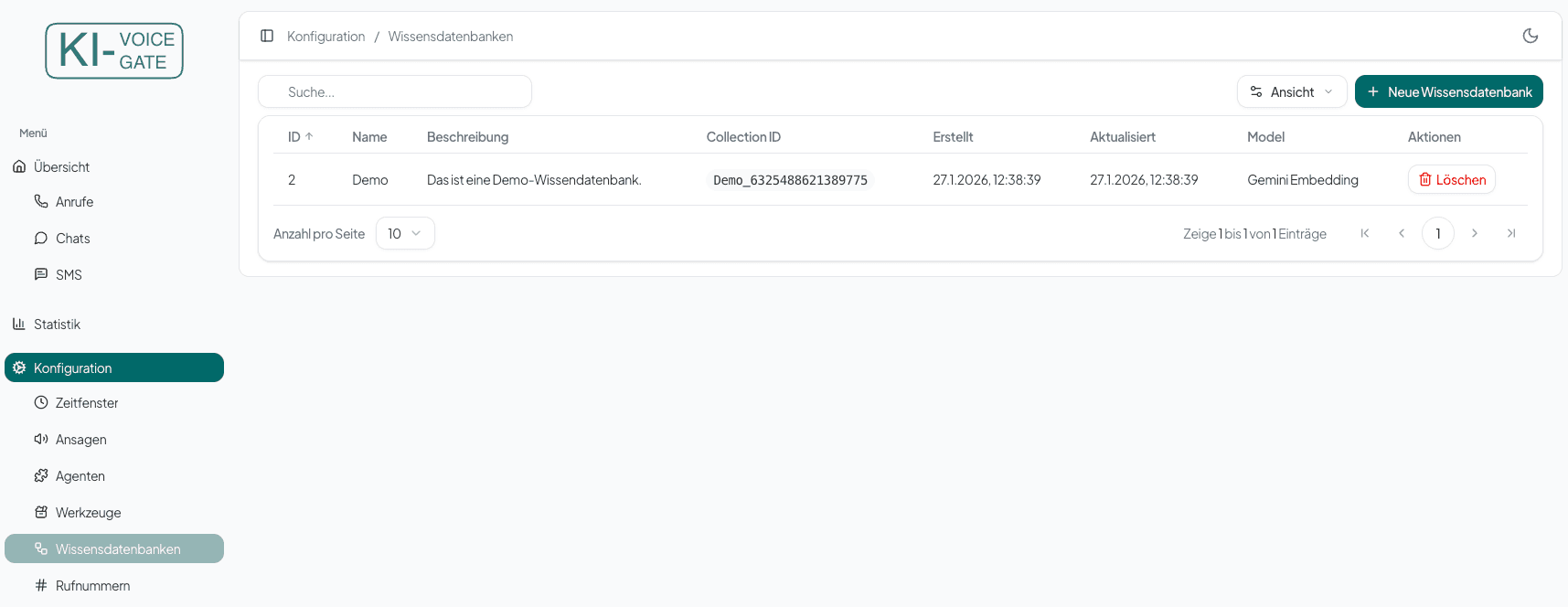Click the ID sort arrow icon
This screenshot has height=607, width=1568.
click(309, 136)
